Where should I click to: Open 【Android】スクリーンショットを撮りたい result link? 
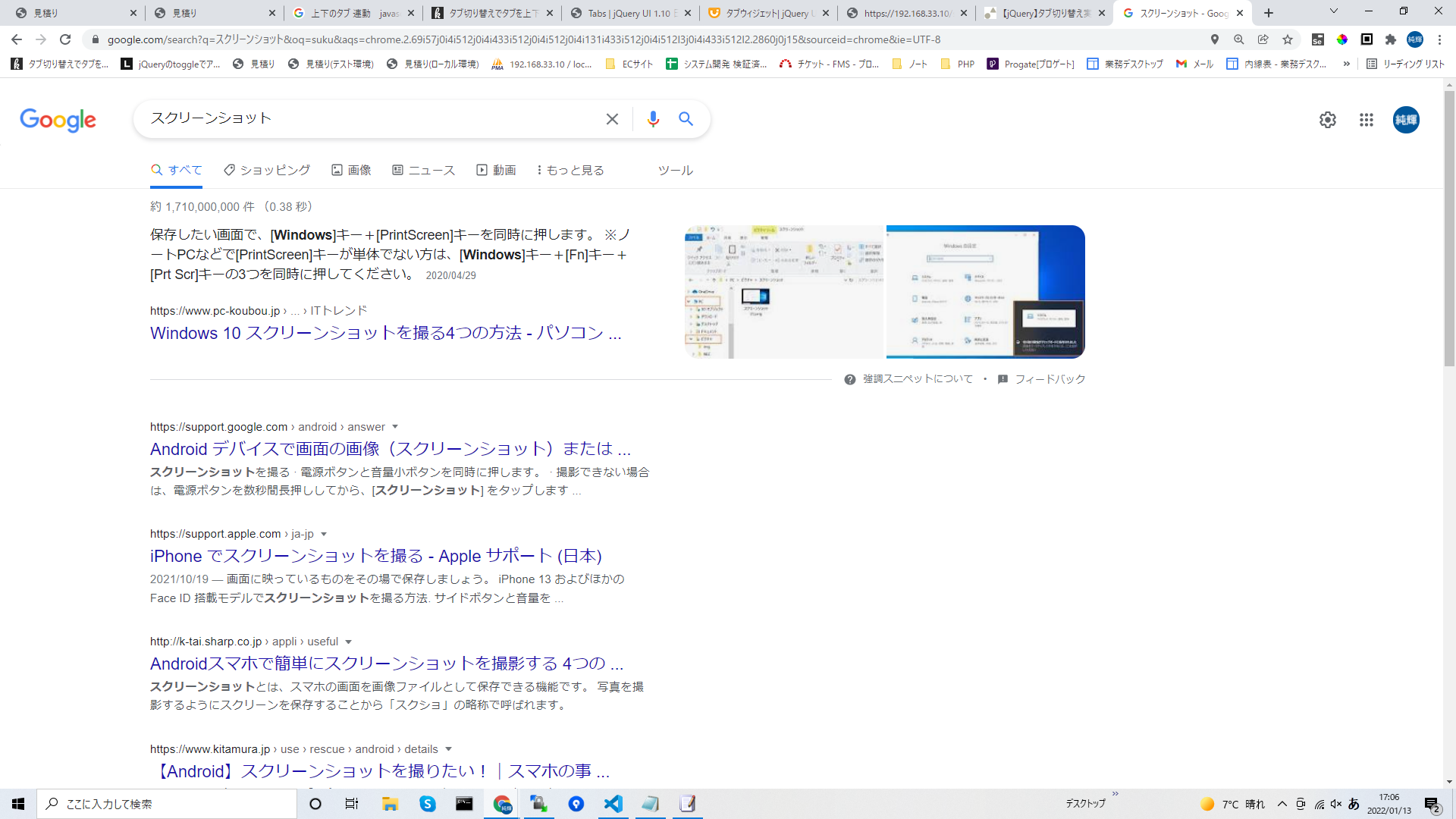pos(381,771)
